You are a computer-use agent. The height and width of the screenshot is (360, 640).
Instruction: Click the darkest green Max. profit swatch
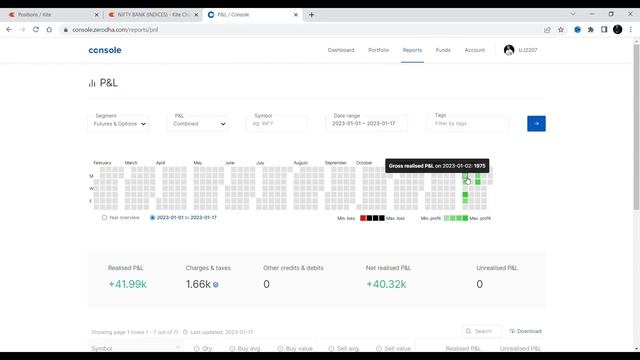(465, 218)
